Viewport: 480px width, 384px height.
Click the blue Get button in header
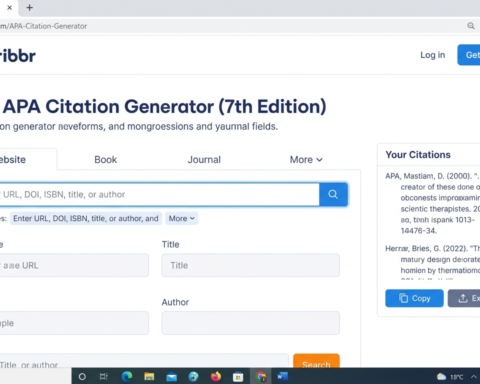tap(469, 55)
